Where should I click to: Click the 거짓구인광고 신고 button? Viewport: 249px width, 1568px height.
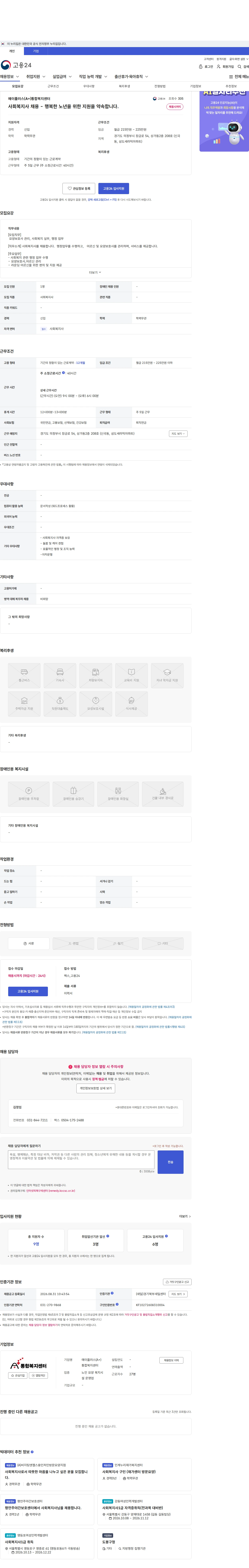(x=177, y=1282)
